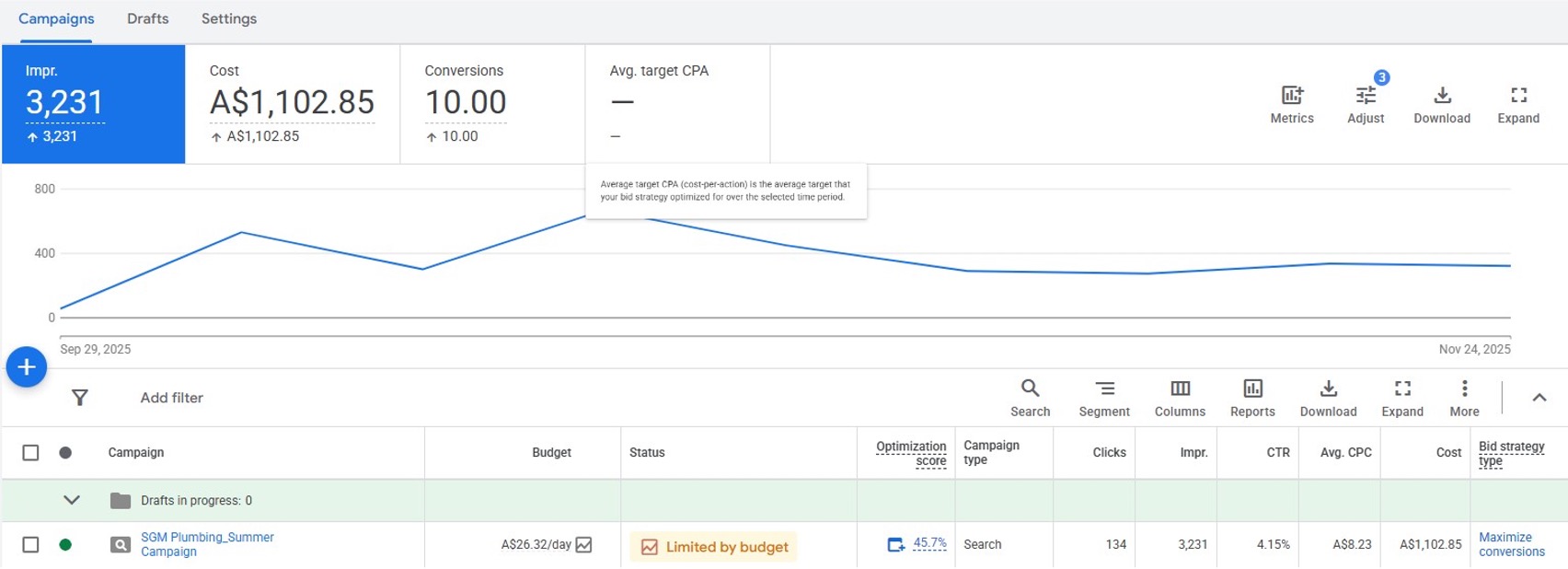Sort by the Optimization score column header
1568x569 pixels.
pos(911,453)
